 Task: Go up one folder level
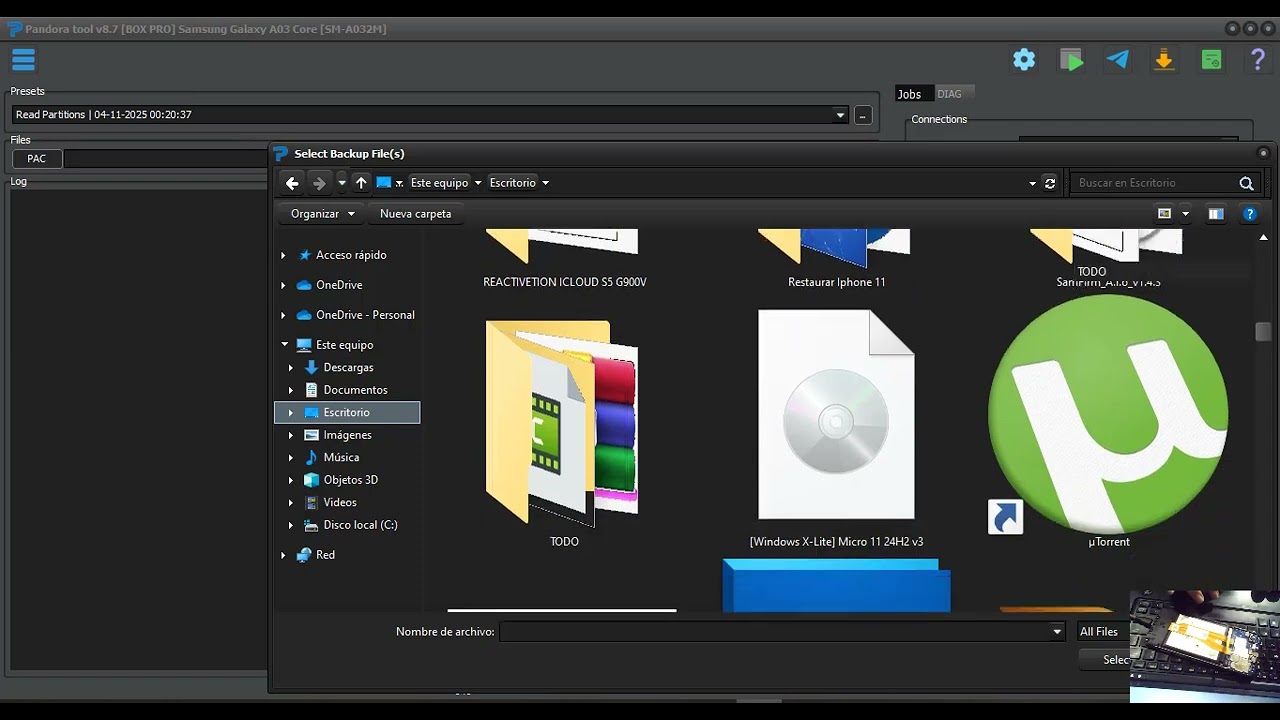(362, 183)
